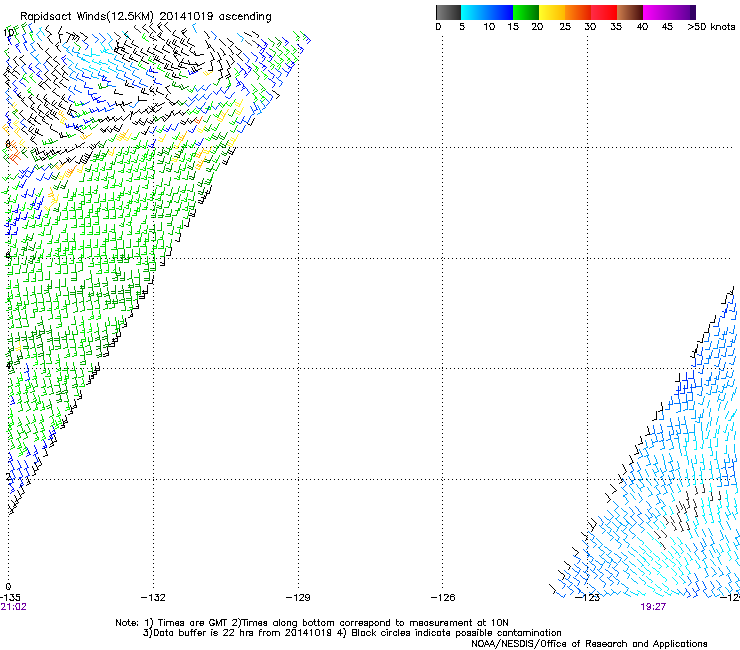Choose the red 30–35 knots legend color
The image size is (740, 650).
tap(604, 12)
